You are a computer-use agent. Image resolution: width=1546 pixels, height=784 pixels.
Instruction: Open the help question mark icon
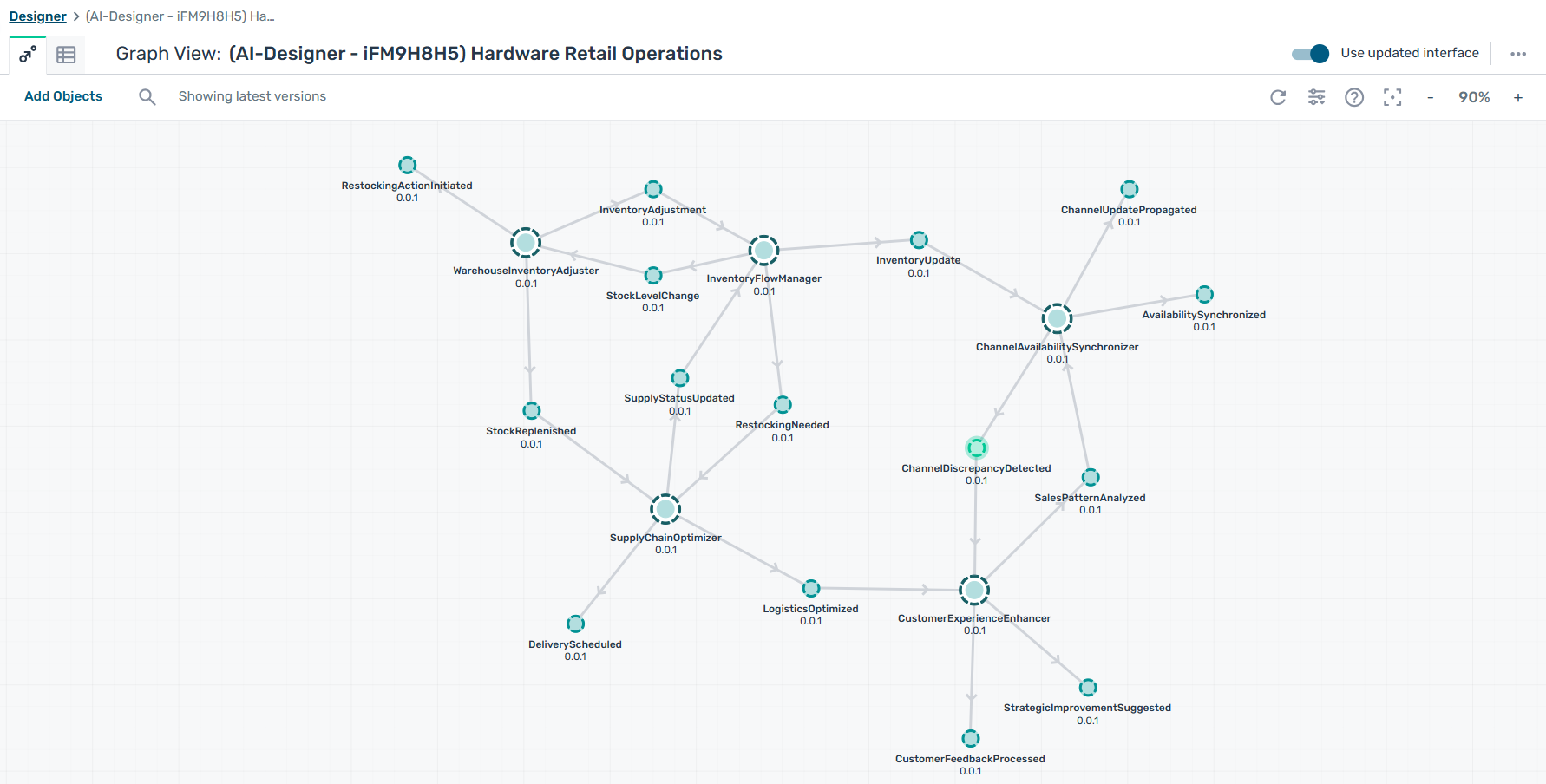pyautogui.click(x=1354, y=97)
